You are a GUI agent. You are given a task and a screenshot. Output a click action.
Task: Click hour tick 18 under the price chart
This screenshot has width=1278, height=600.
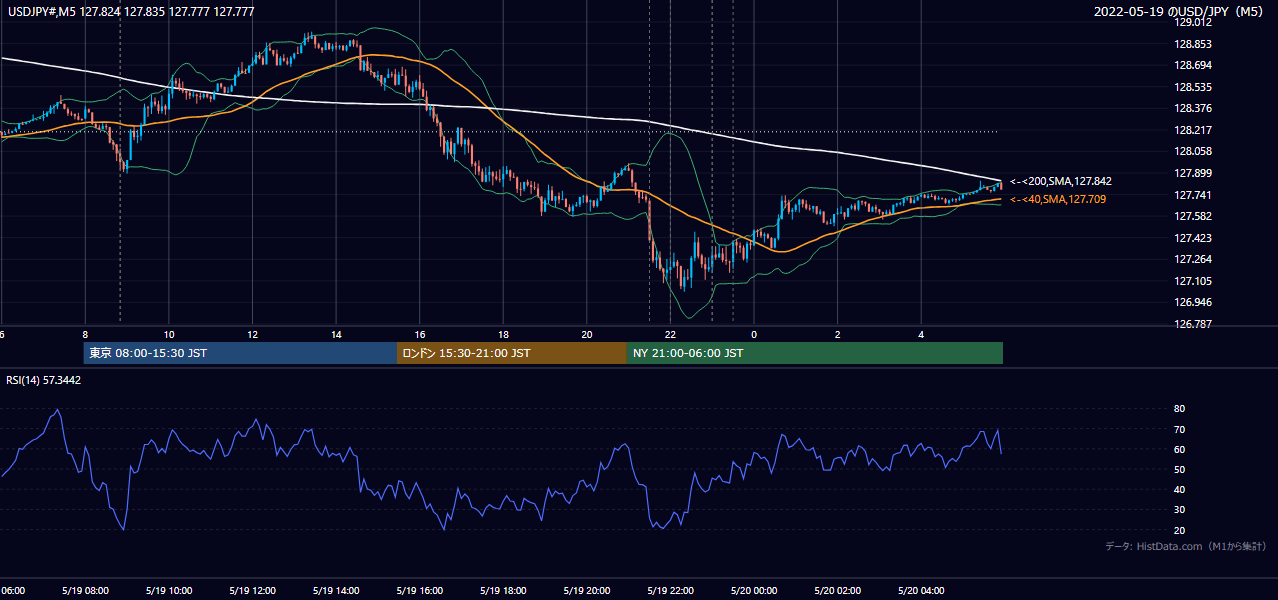[504, 334]
